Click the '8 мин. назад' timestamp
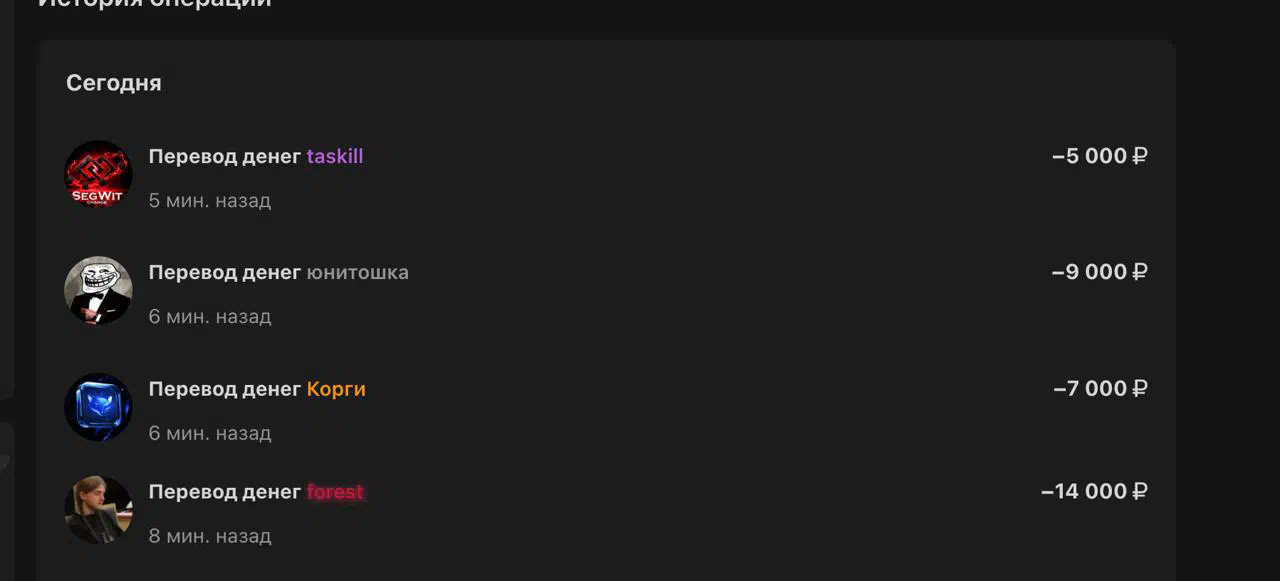 pos(210,537)
